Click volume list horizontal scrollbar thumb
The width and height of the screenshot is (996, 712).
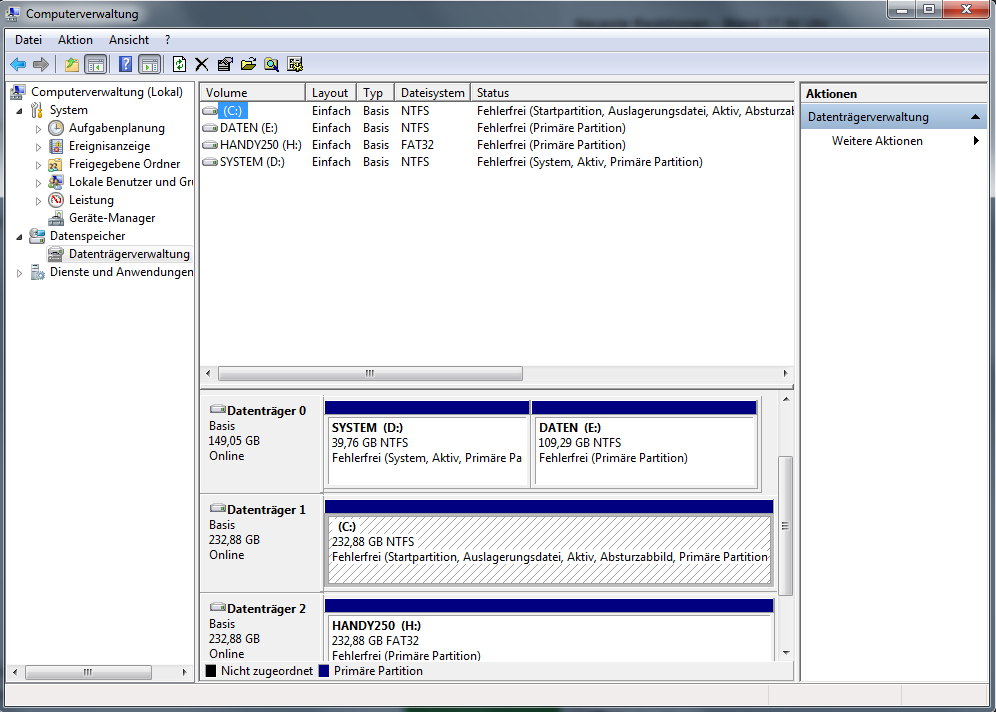pyautogui.click(x=370, y=373)
